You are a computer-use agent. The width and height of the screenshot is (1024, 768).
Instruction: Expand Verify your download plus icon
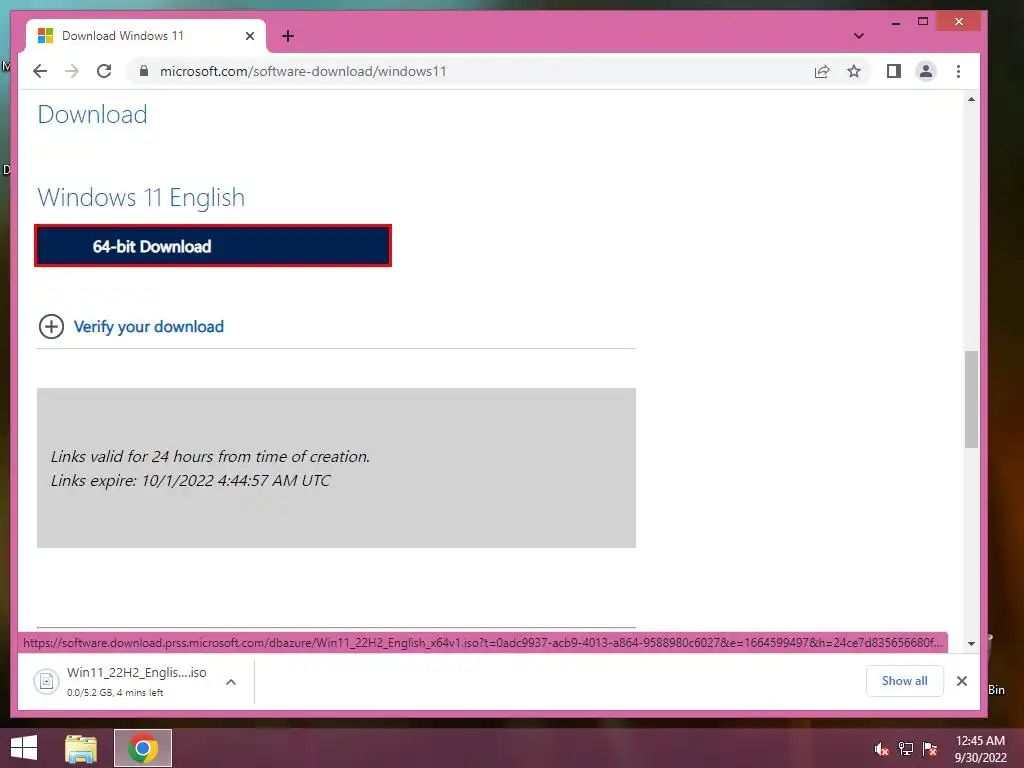coord(51,327)
